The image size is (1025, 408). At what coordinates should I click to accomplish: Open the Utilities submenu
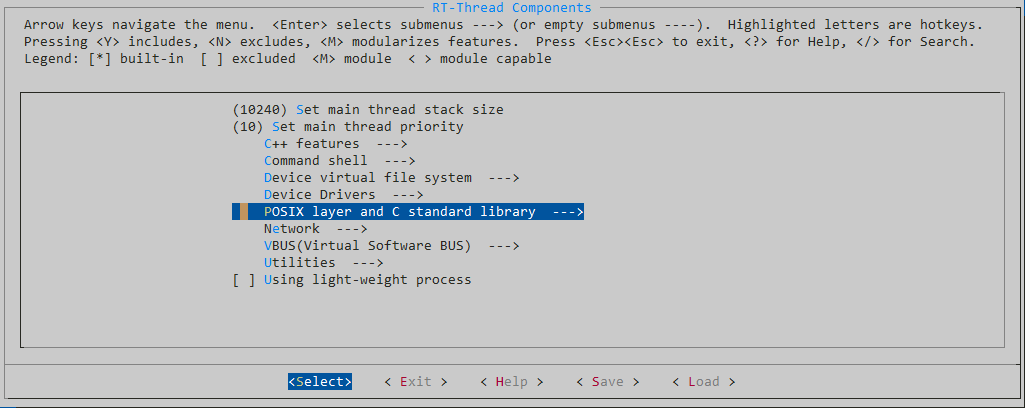pos(324,262)
